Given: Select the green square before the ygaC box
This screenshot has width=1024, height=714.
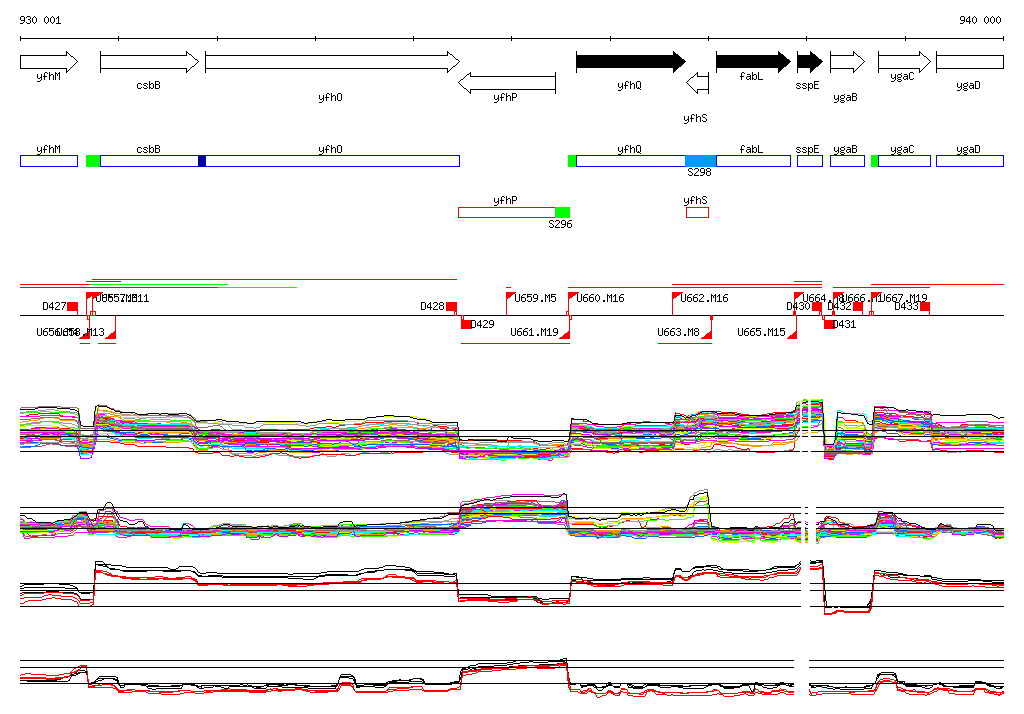Looking at the screenshot, I should pyautogui.click(x=875, y=161).
